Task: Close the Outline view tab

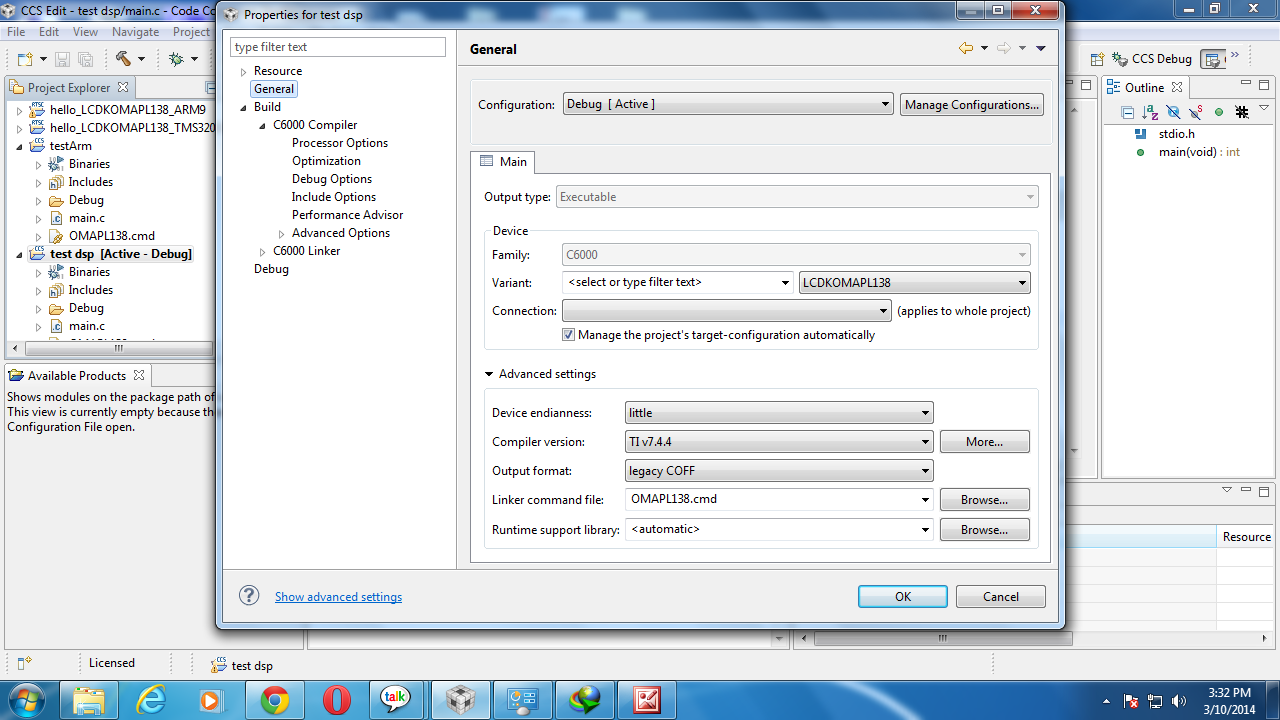Action: 1177,87
